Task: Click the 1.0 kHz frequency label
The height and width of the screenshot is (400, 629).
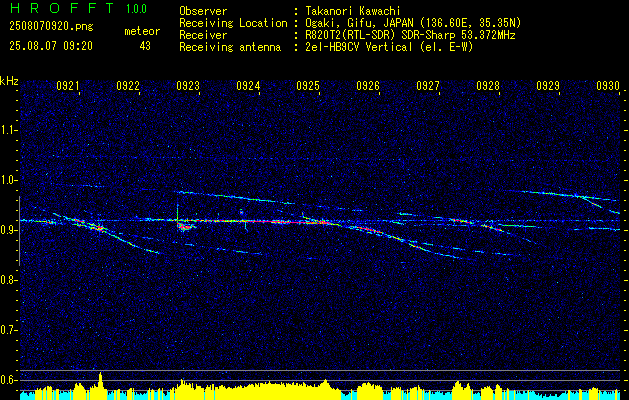Action: pos(8,180)
